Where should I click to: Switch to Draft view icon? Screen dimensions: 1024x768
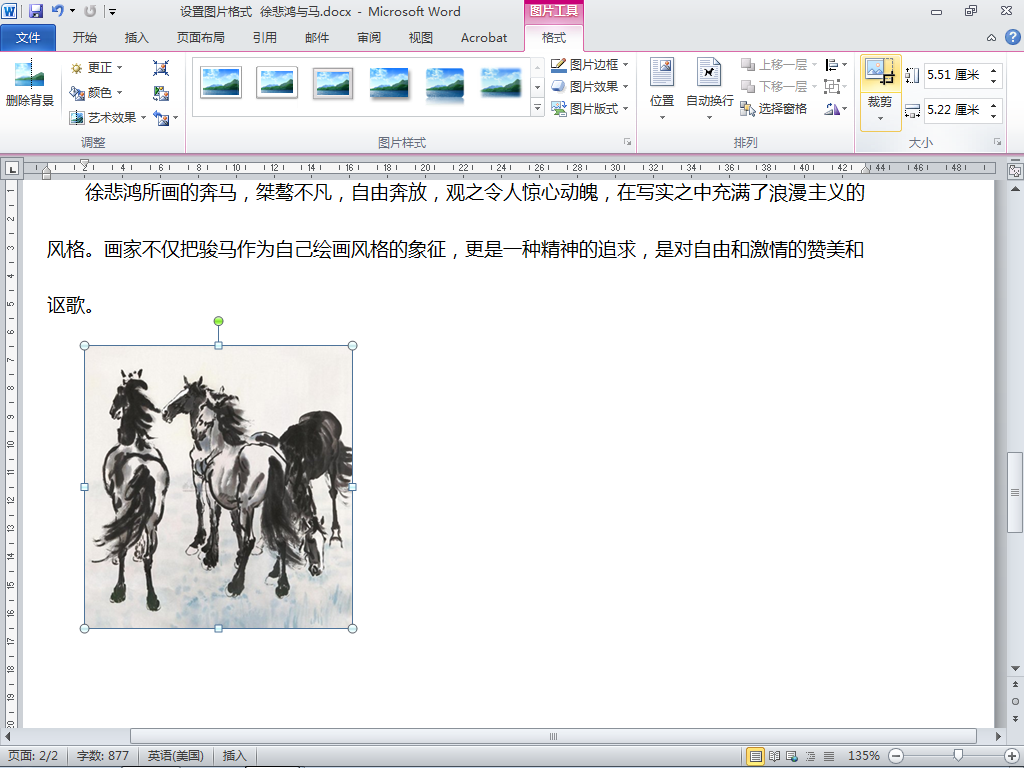click(829, 756)
